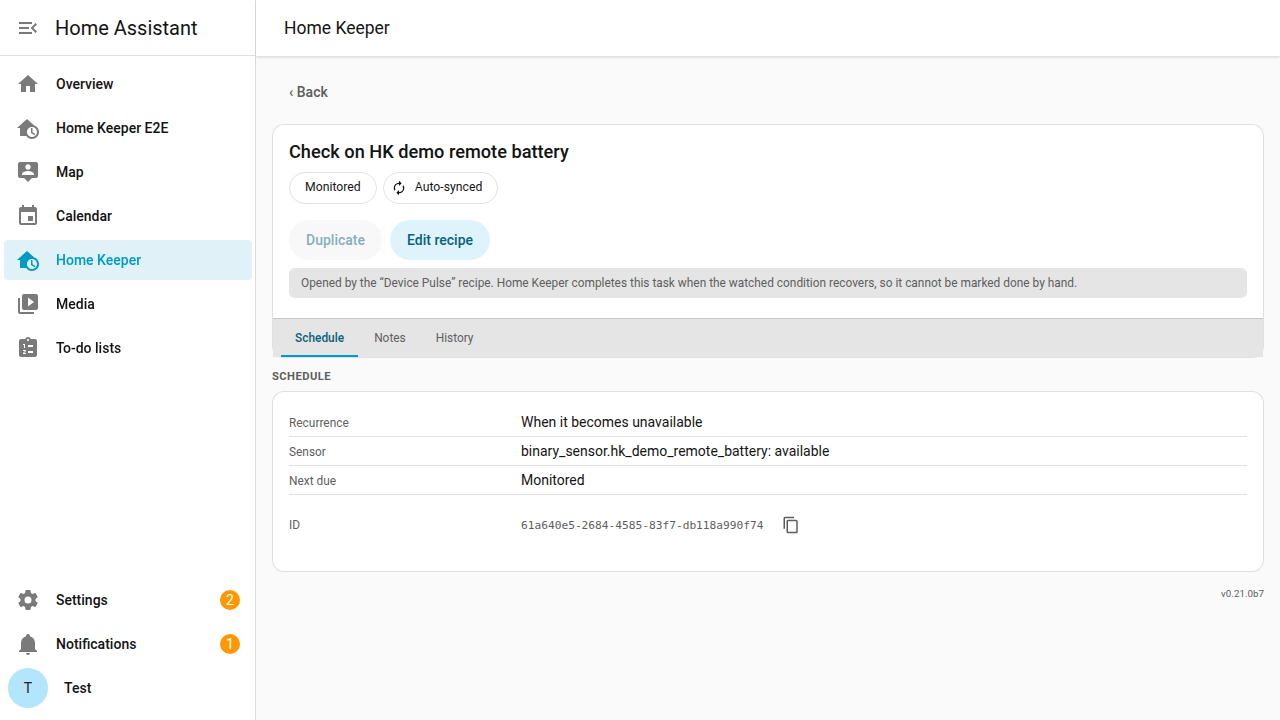Screen dimensions: 1280x720
Task: Click the Home Keeper E2E sidebar icon
Action: pos(28,128)
